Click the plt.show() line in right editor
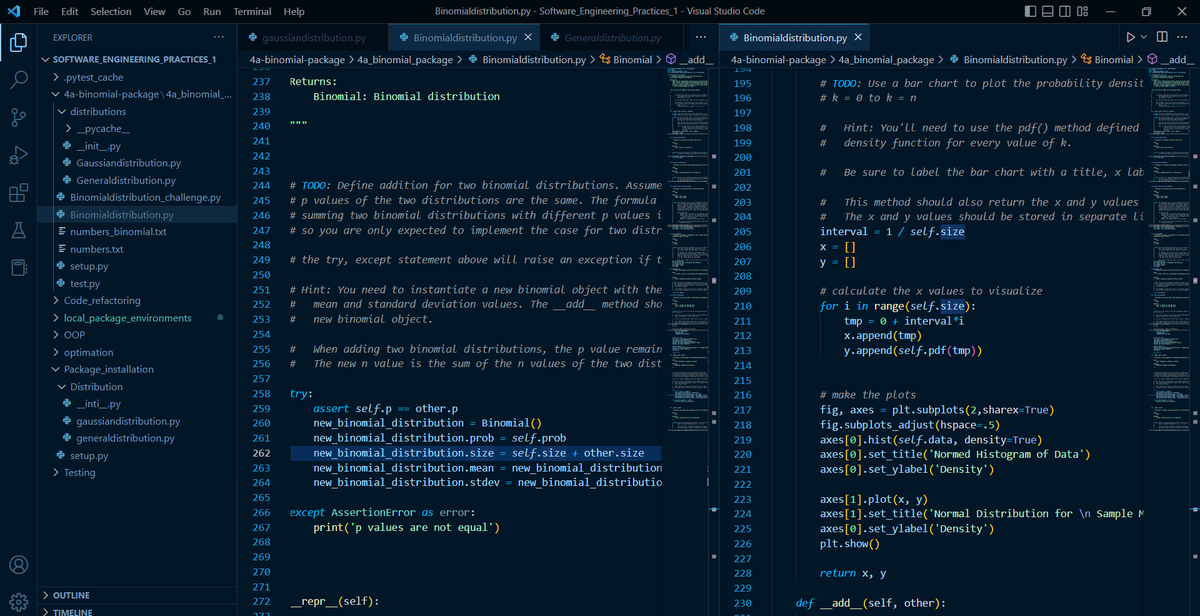This screenshot has width=1200, height=616. [849, 543]
